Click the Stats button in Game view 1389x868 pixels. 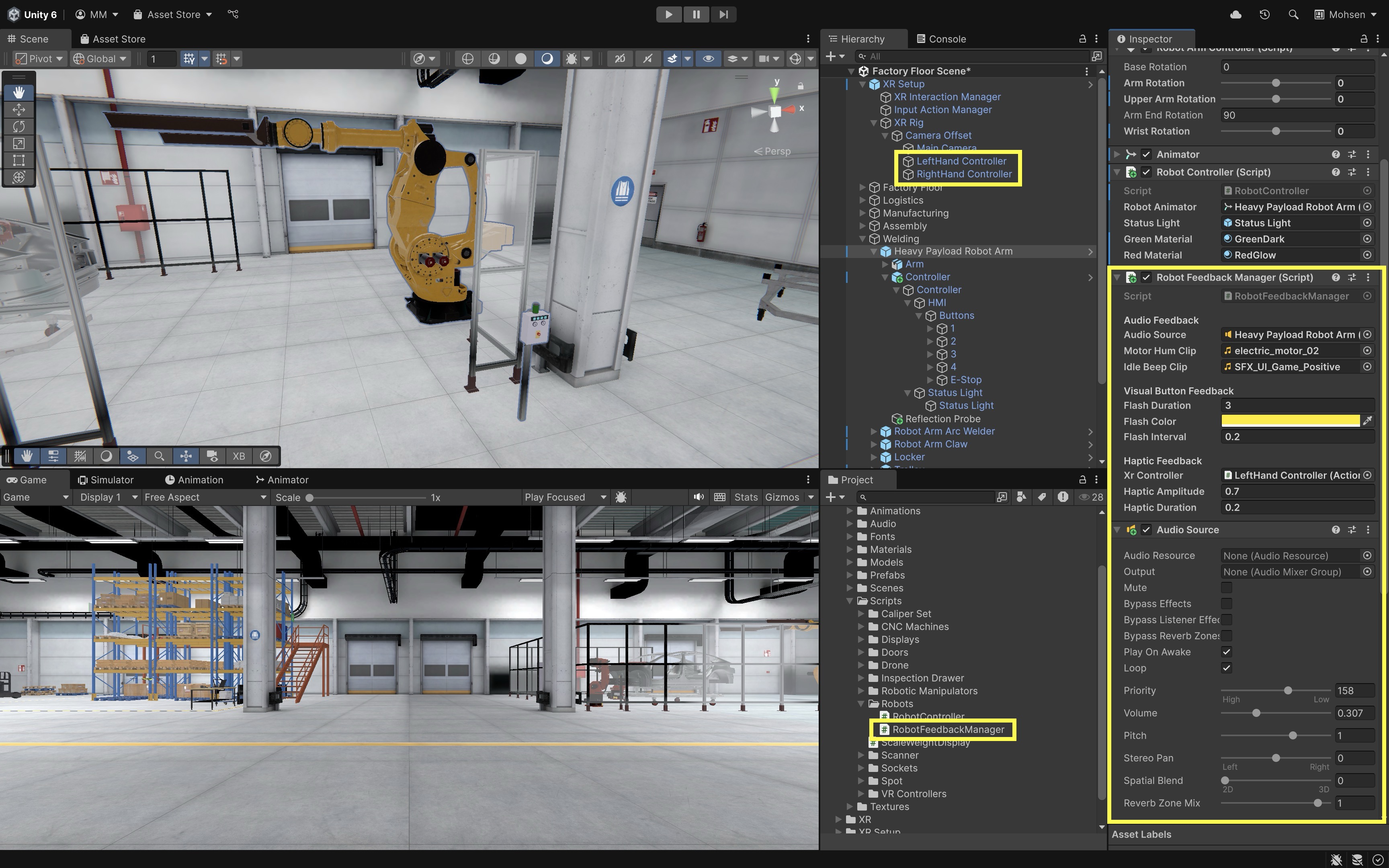(x=746, y=497)
